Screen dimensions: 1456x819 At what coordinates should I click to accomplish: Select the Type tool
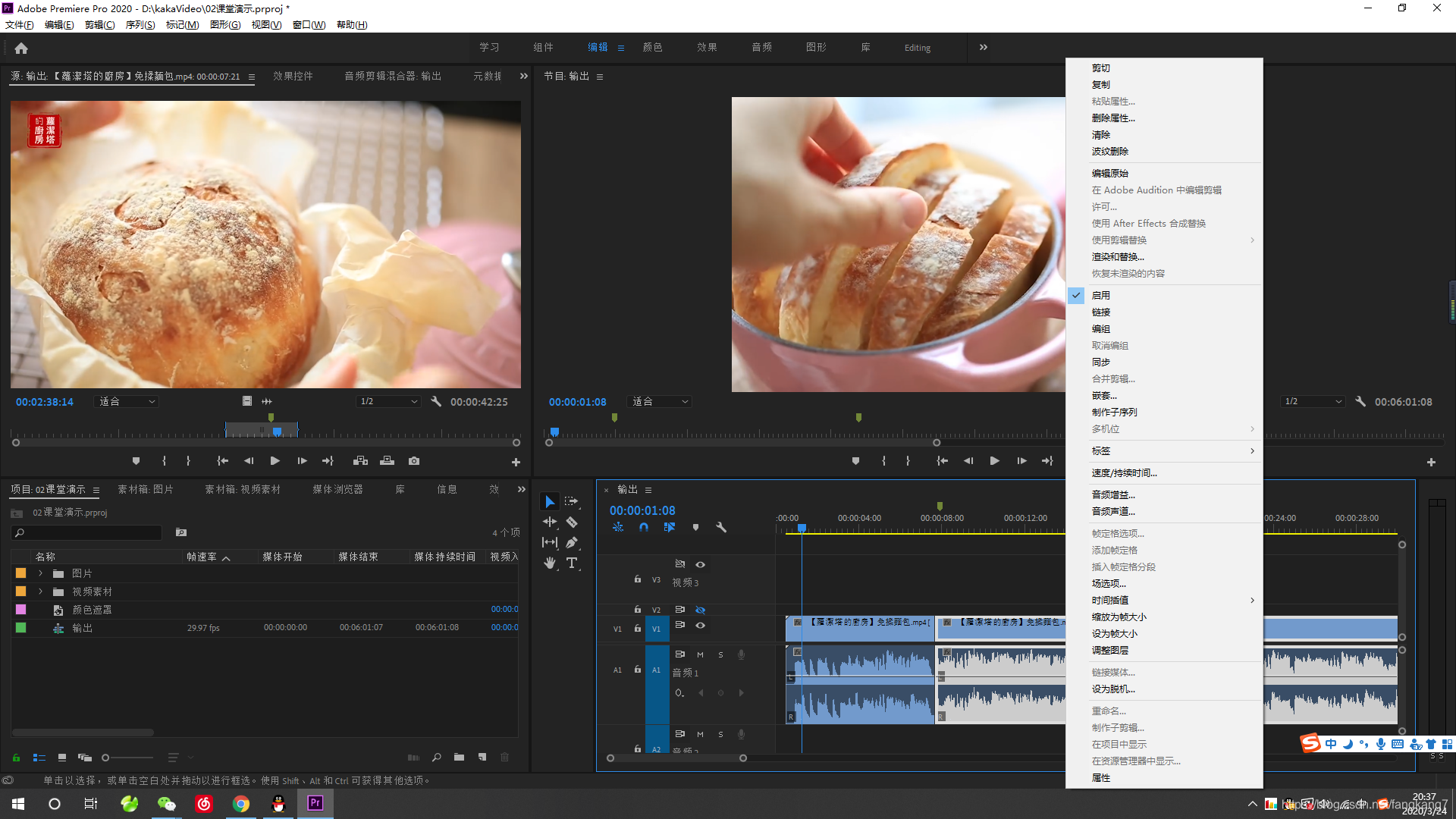tap(572, 563)
